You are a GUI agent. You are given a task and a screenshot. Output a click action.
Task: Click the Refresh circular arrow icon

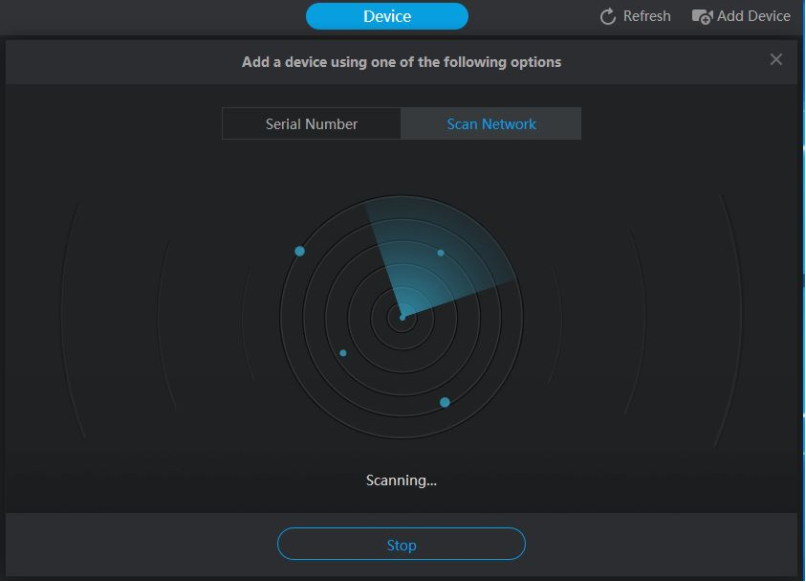click(x=607, y=16)
